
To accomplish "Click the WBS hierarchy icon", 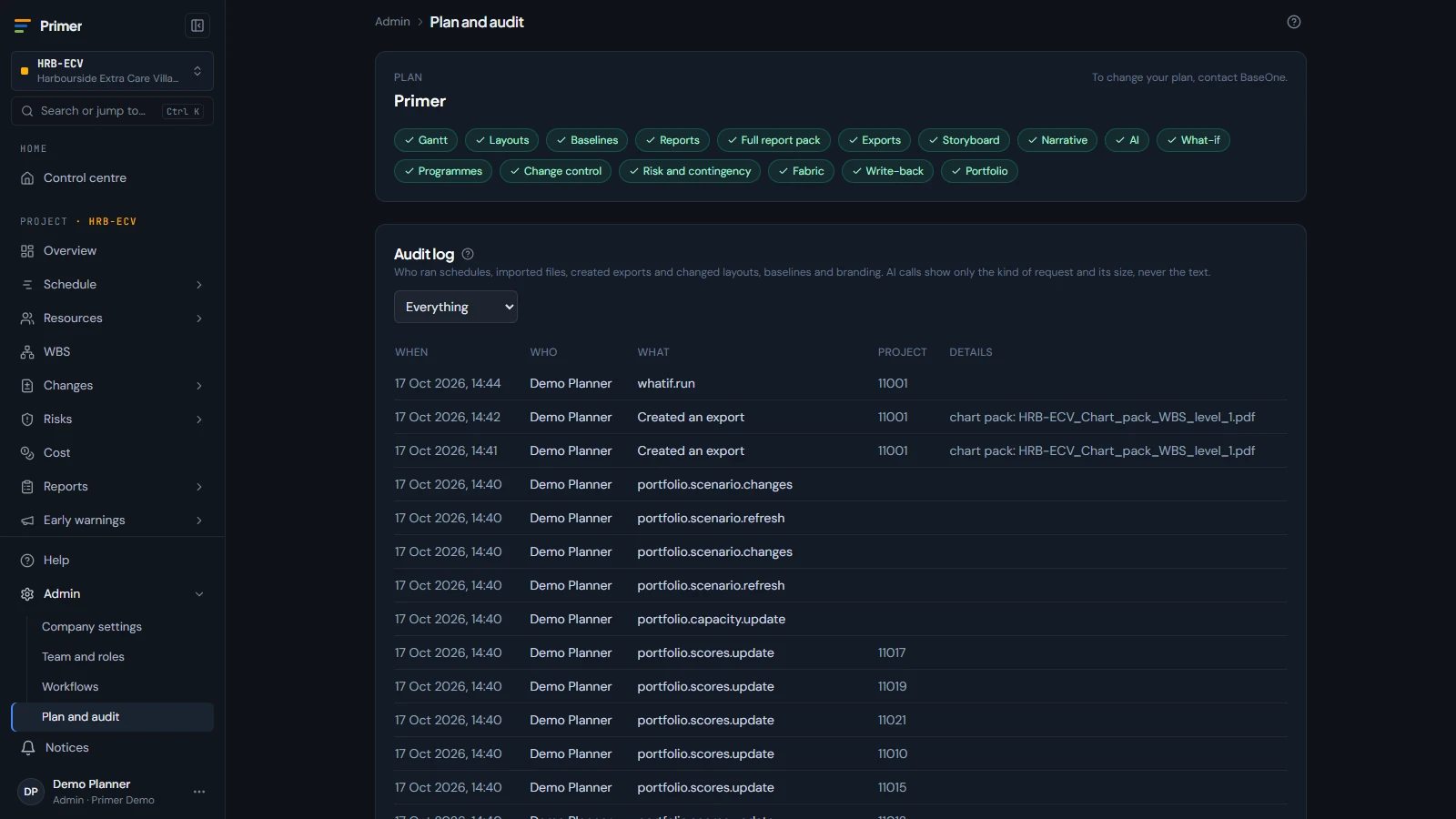I will [27, 352].
